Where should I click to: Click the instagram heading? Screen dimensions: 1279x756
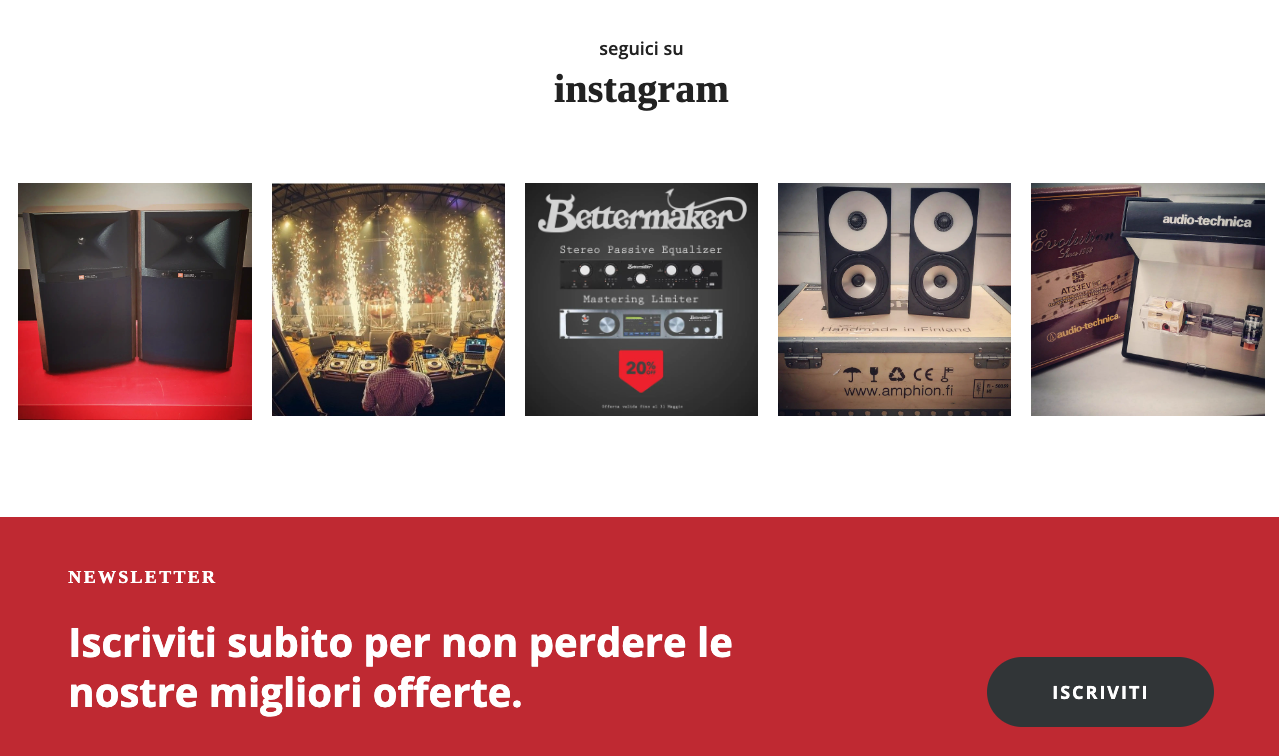pos(641,89)
